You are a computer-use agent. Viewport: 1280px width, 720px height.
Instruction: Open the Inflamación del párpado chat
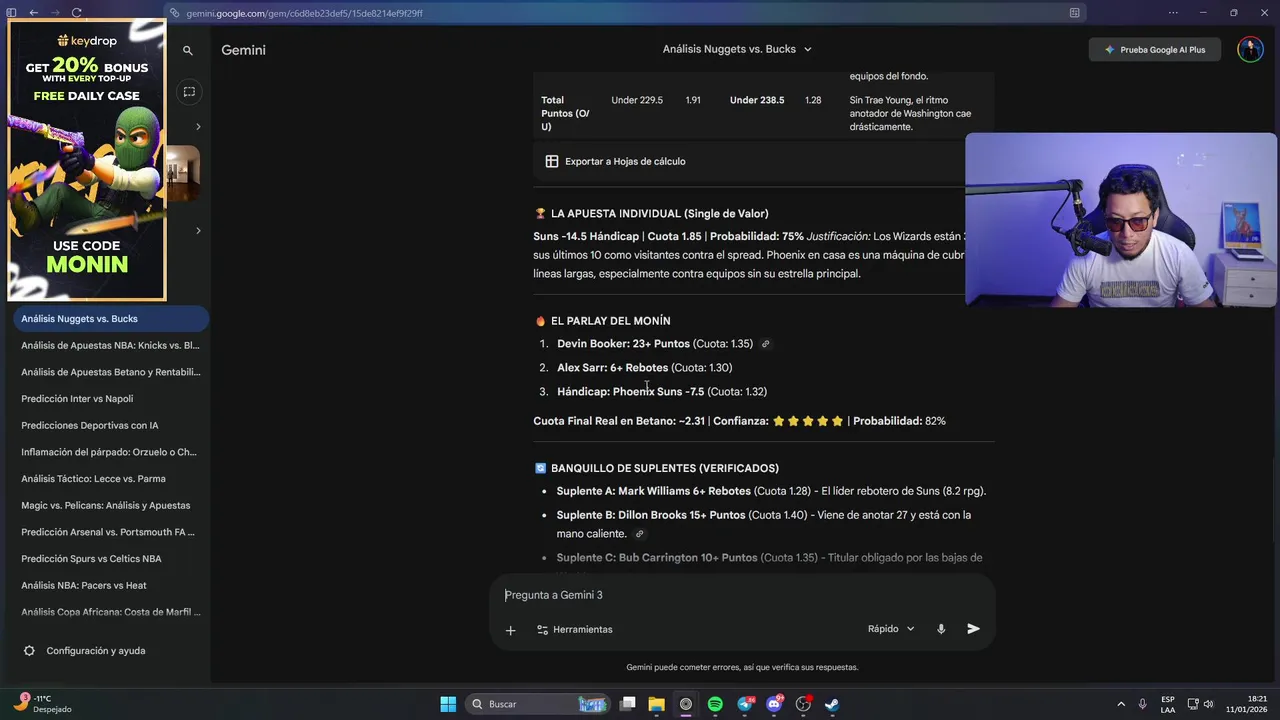coord(110,452)
